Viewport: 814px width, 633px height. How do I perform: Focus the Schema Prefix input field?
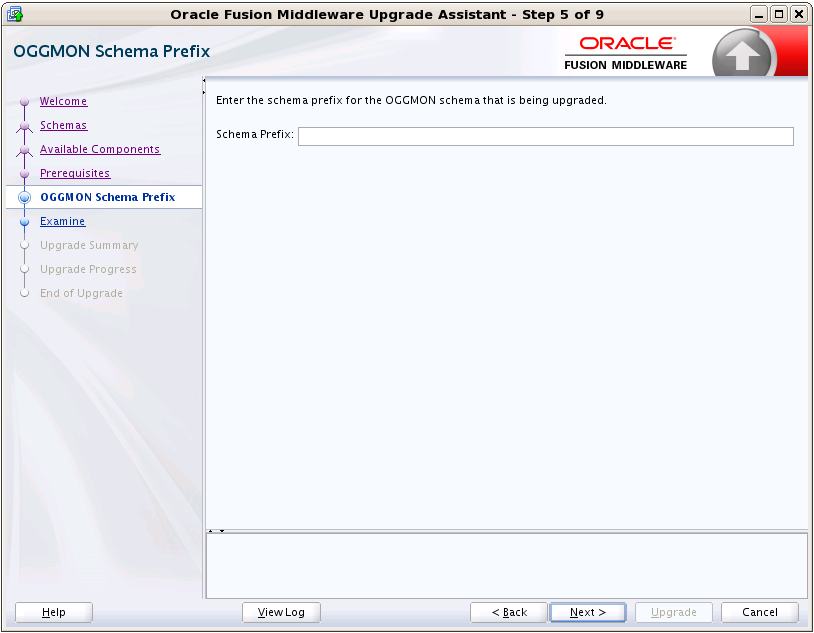(546, 136)
